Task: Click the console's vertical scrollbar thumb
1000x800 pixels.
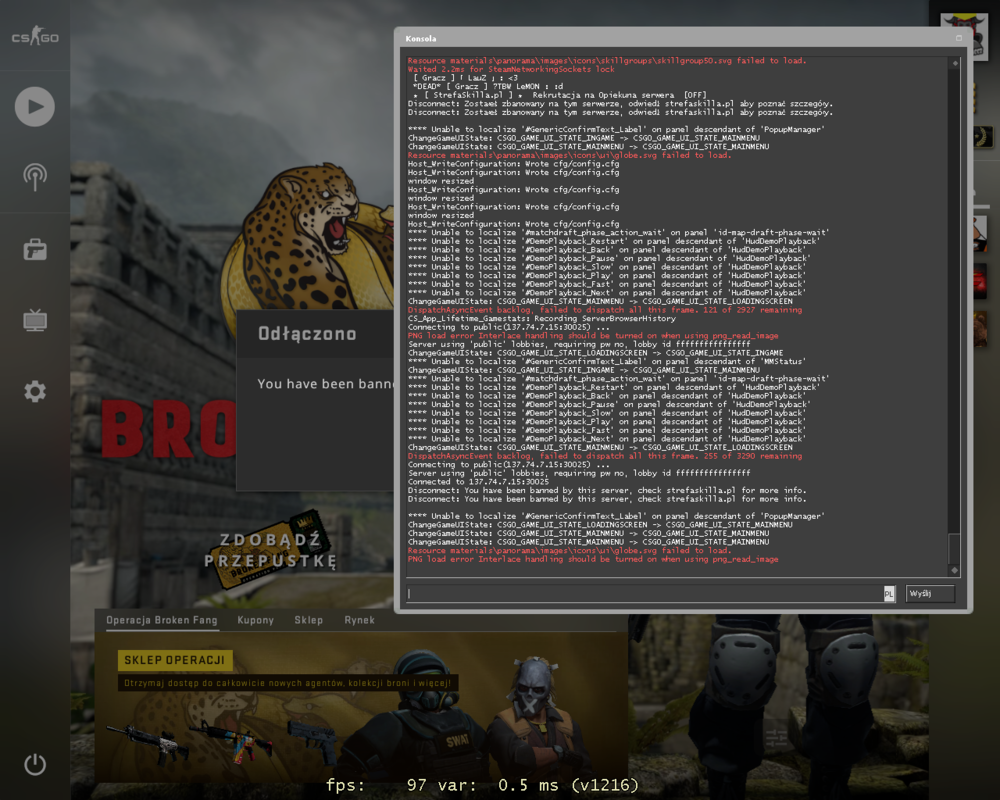Action: pos(955,547)
